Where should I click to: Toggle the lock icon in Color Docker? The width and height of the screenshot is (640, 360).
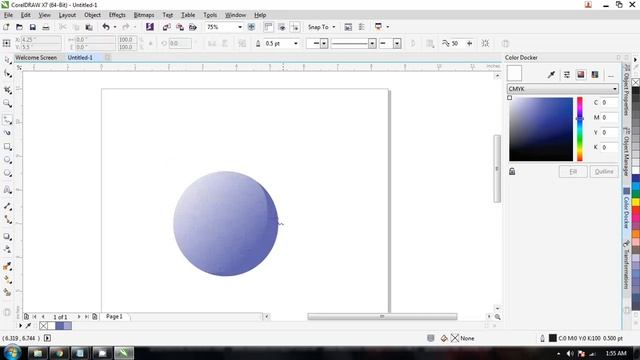pyautogui.click(x=512, y=171)
